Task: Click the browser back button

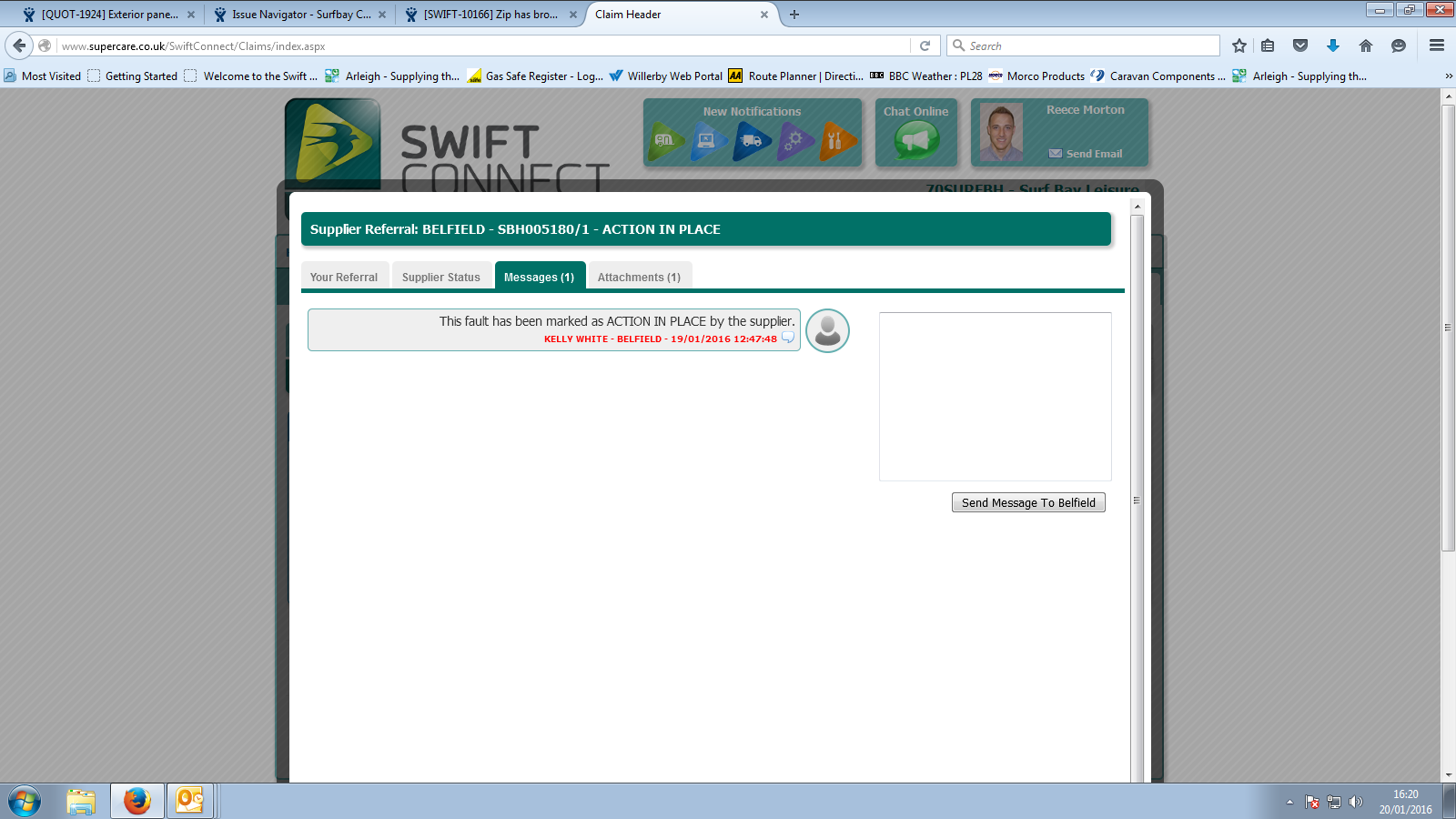Action: click(x=19, y=45)
